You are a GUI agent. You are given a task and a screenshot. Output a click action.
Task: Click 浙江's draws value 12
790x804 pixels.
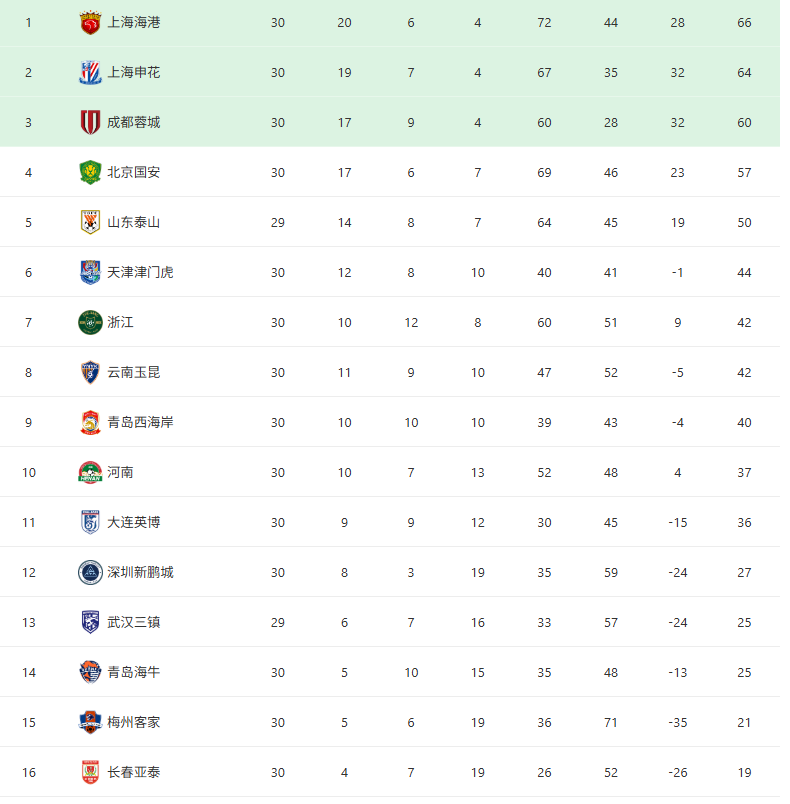[x=411, y=322]
